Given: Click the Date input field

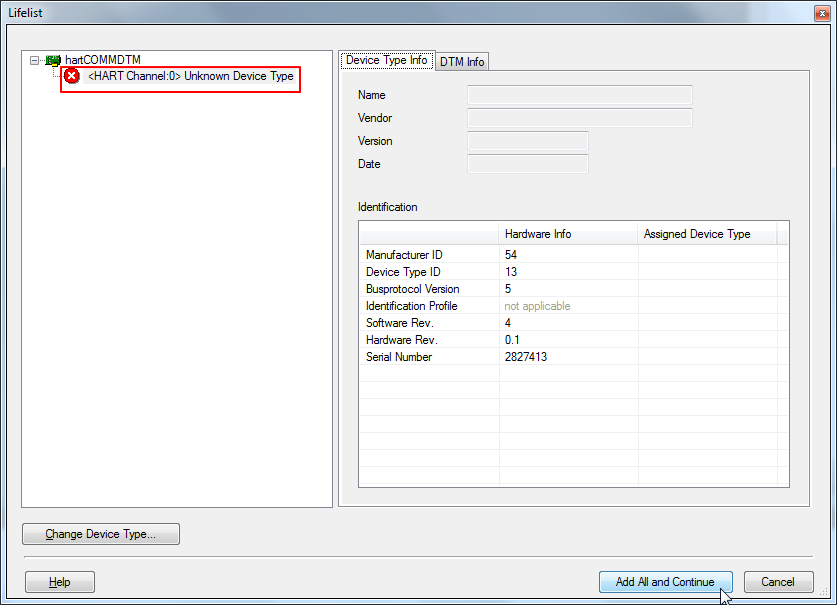Looking at the screenshot, I should click(528, 164).
